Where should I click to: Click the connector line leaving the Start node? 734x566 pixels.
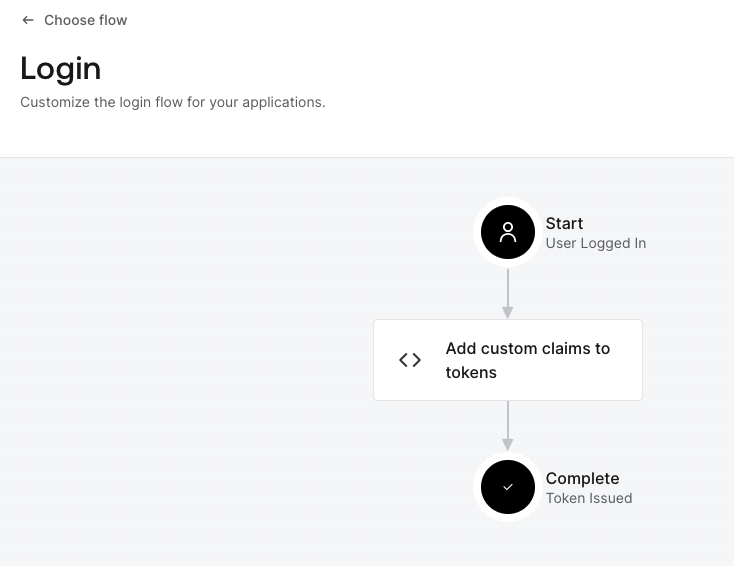[x=508, y=288]
